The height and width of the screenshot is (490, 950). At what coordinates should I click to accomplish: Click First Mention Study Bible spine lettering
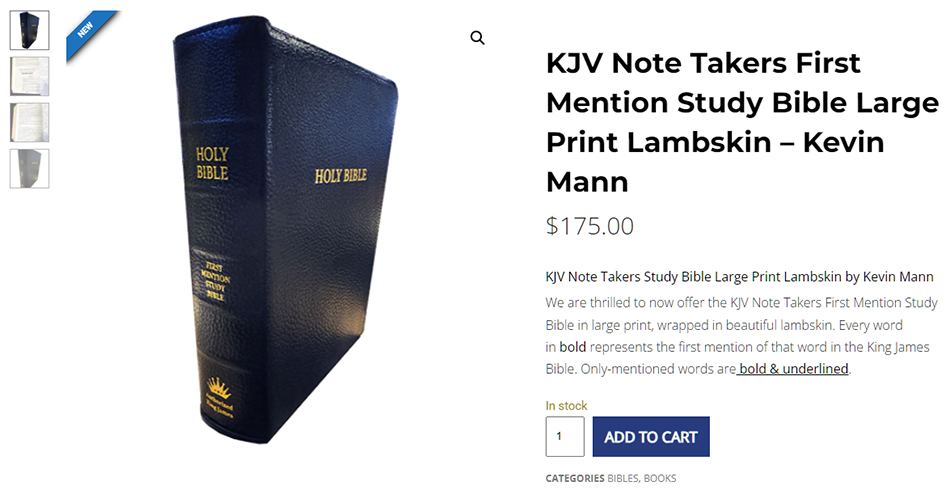pyautogui.click(x=216, y=281)
